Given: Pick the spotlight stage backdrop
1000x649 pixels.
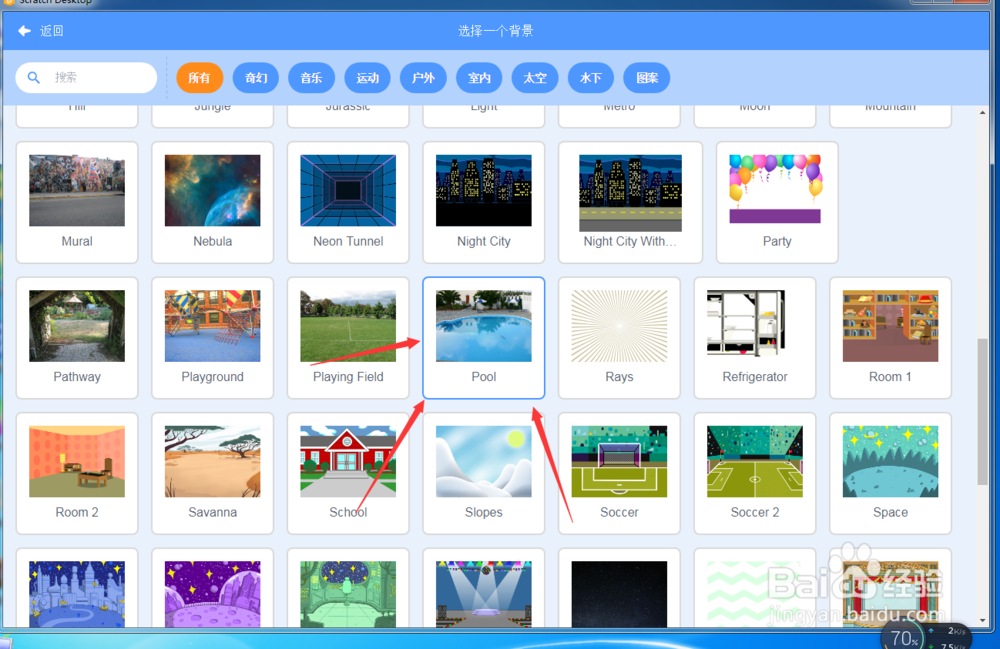Looking at the screenshot, I should click(x=483, y=590).
